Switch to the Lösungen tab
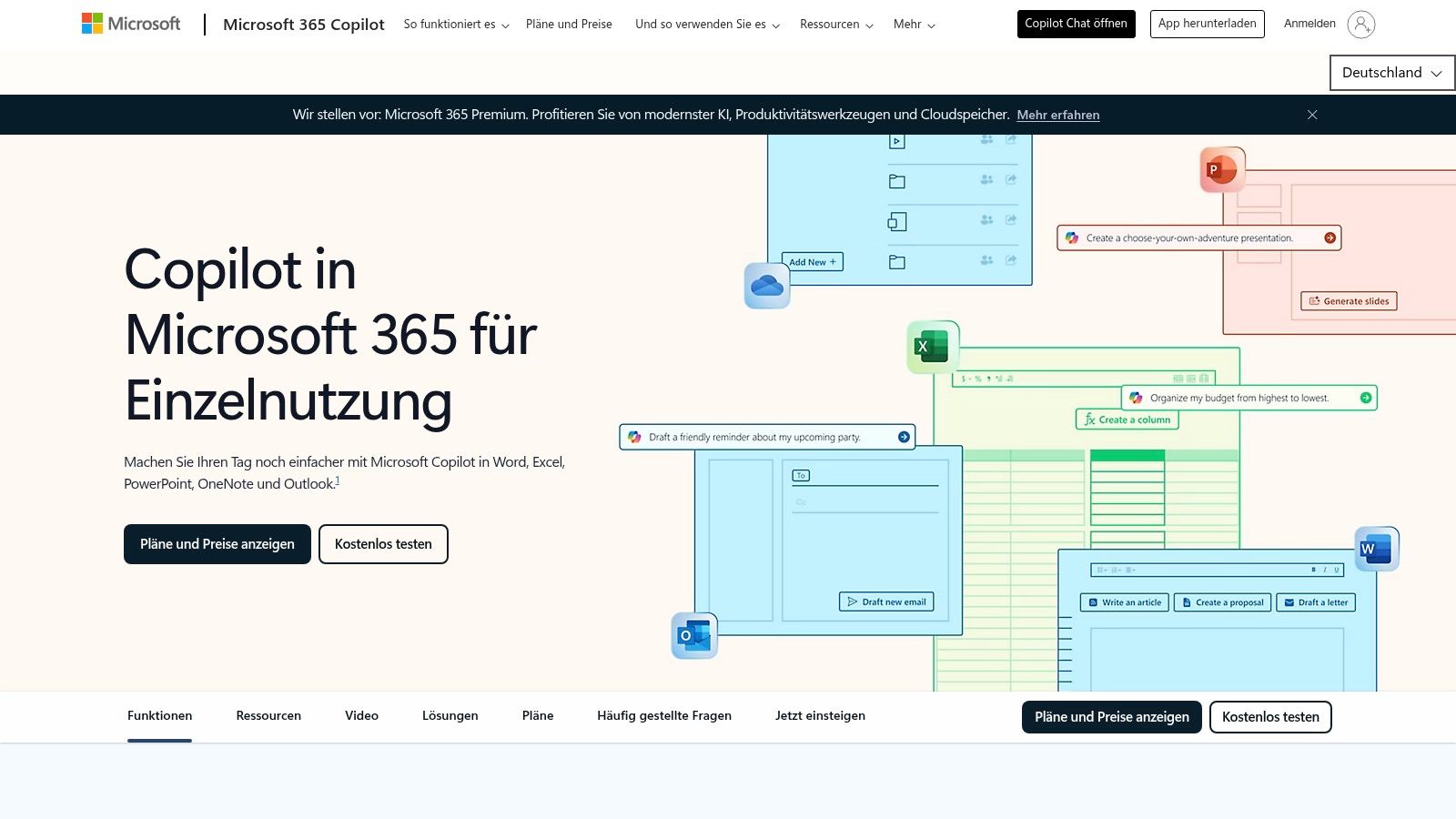 [450, 715]
